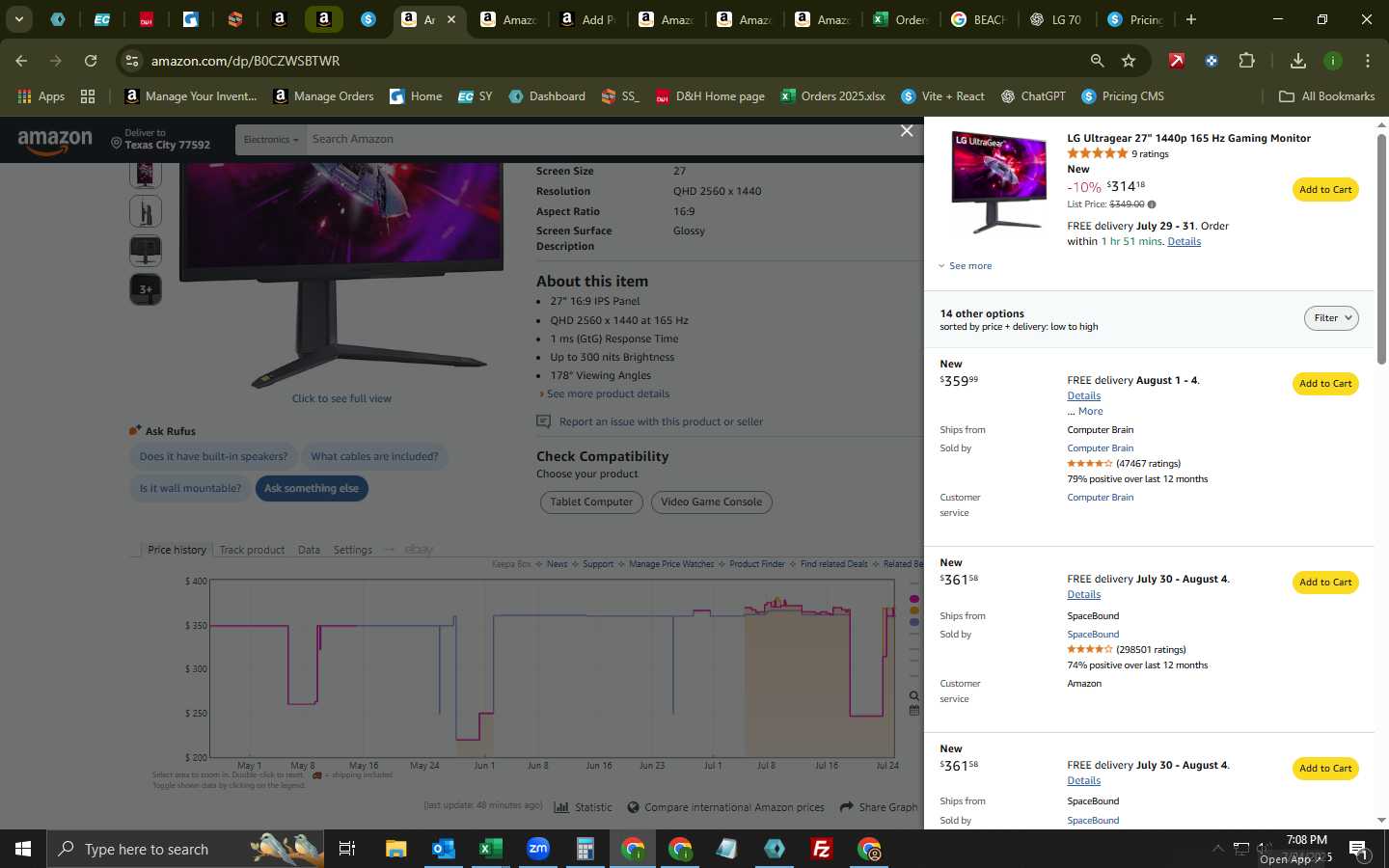Click Keepa graph magnifier zoom icon
Screen dimensions: 1389x868
click(914, 695)
